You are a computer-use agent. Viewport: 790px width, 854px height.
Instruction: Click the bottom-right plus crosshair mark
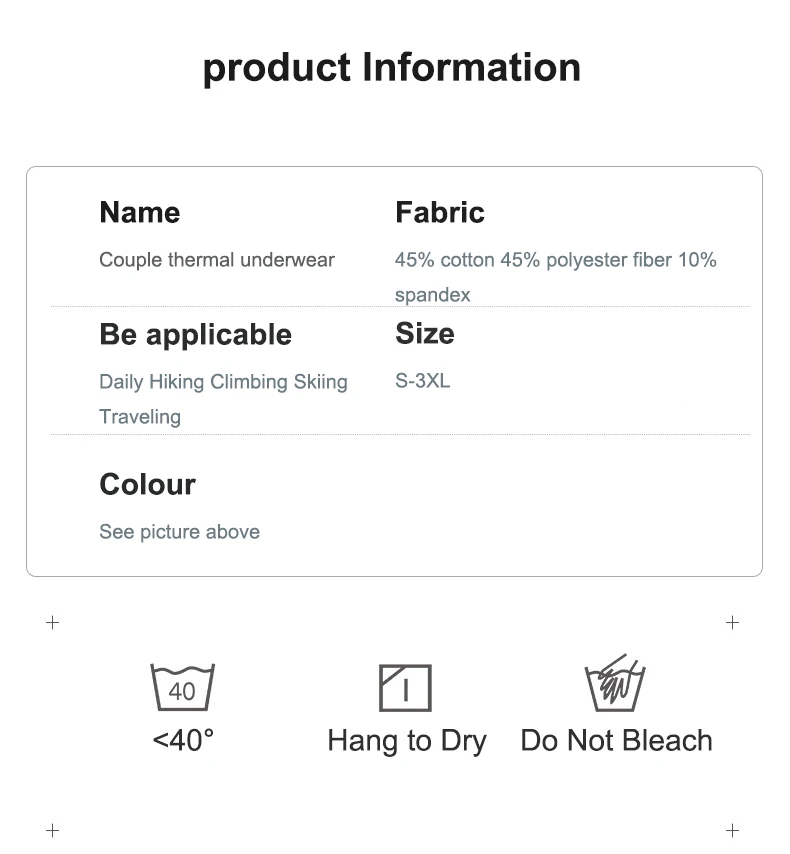(x=732, y=830)
